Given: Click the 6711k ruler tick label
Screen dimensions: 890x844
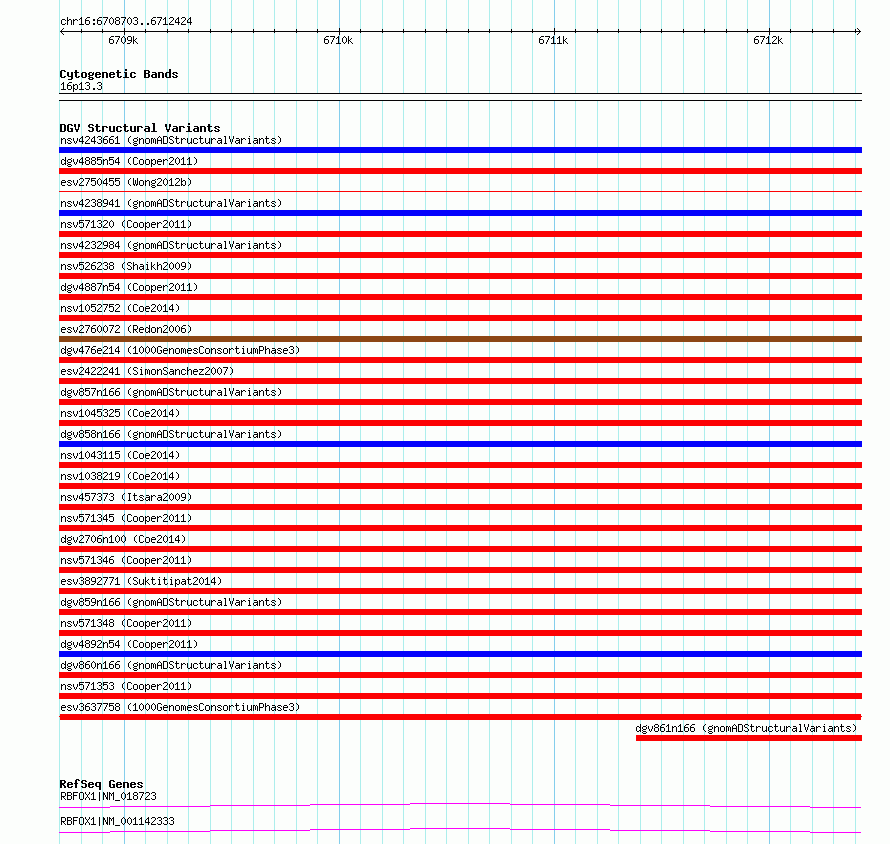Looking at the screenshot, I should coord(553,40).
